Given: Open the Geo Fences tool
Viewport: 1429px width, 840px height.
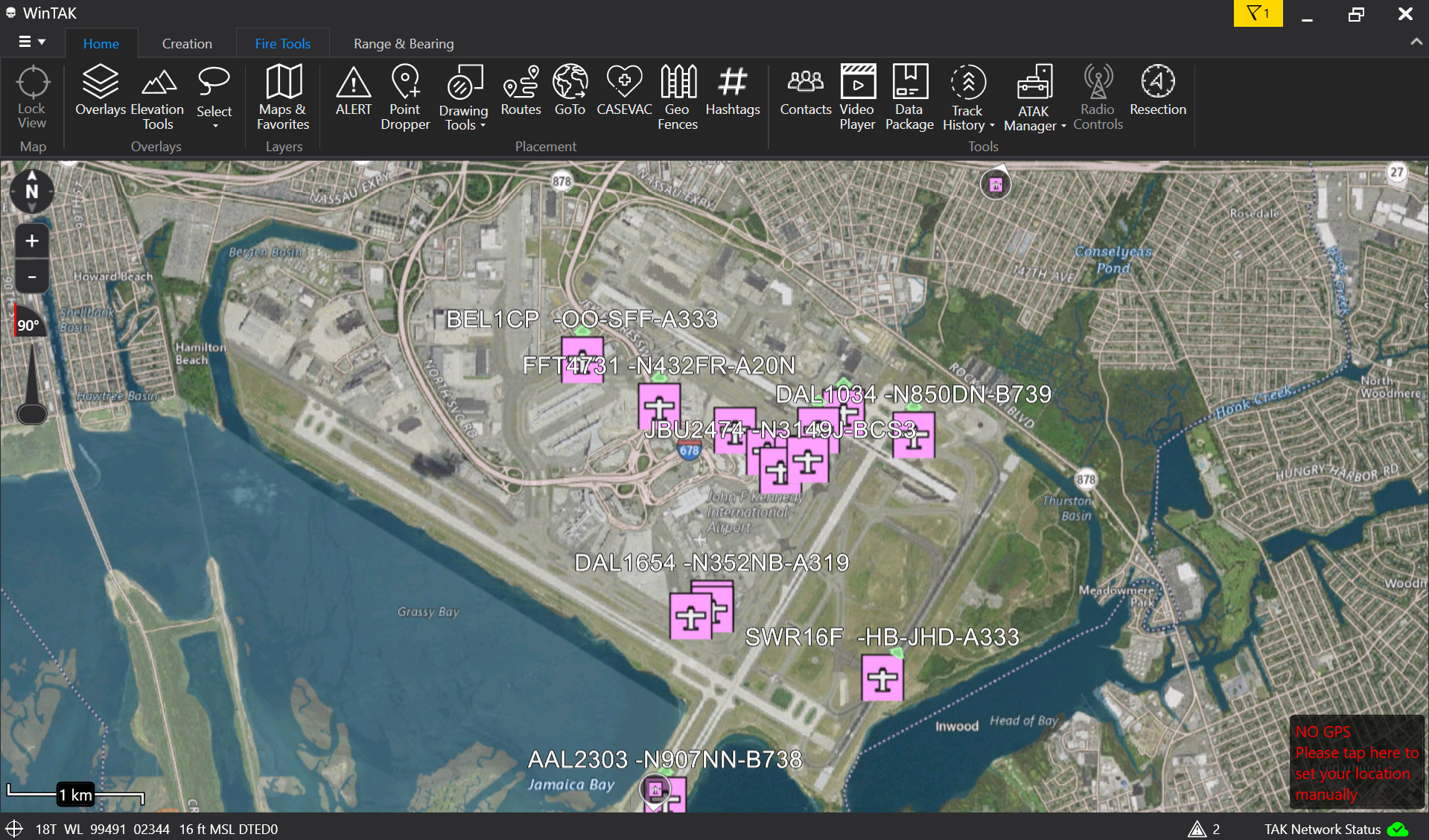Looking at the screenshot, I should 678,98.
